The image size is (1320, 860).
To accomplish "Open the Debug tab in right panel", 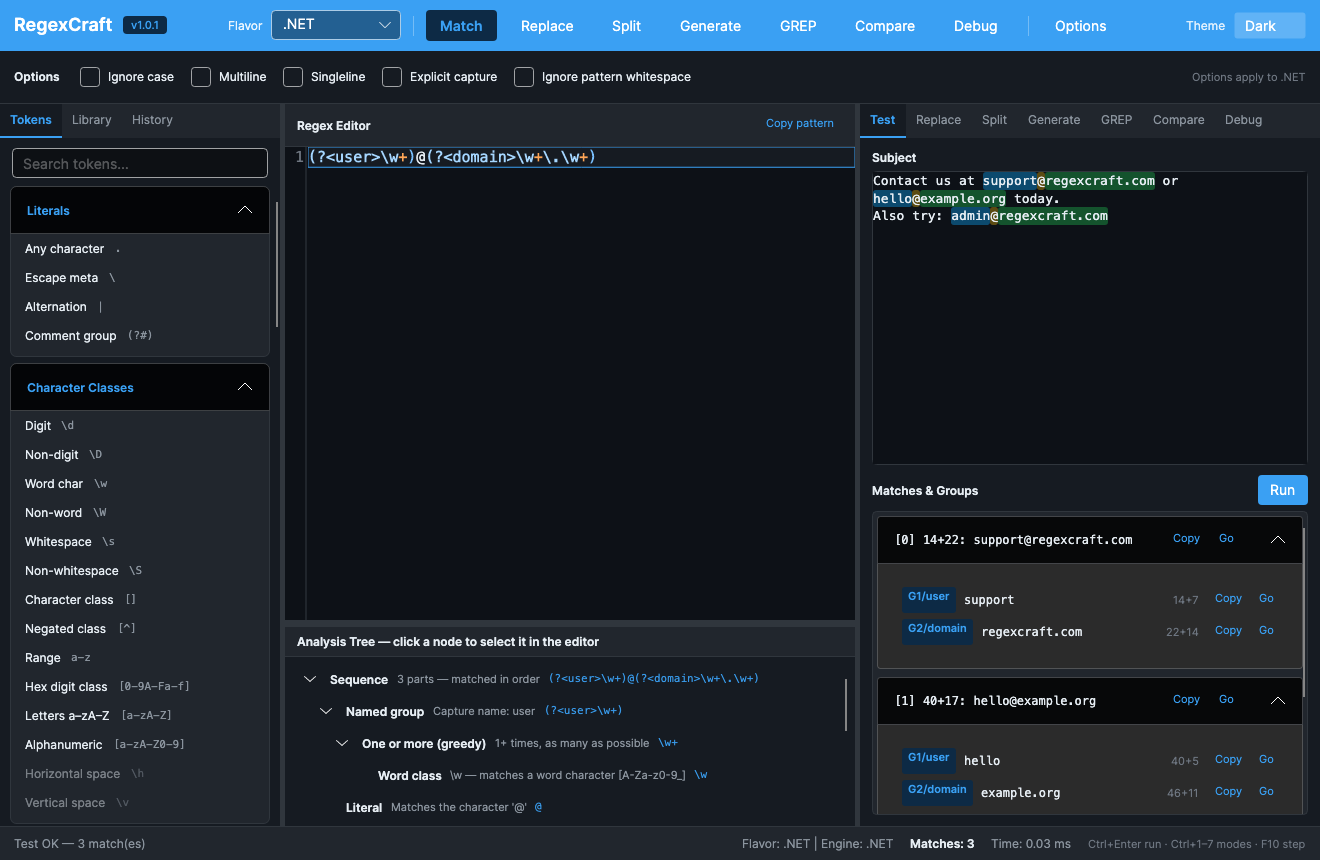I will [1243, 120].
